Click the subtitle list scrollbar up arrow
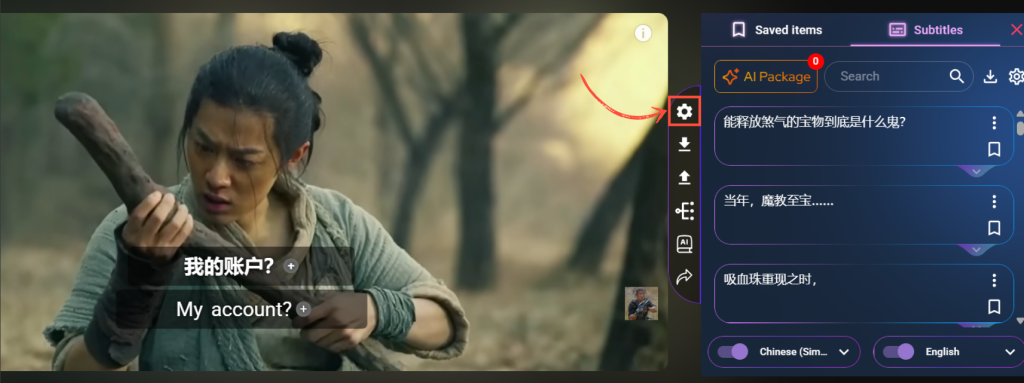 pyautogui.click(x=1019, y=113)
